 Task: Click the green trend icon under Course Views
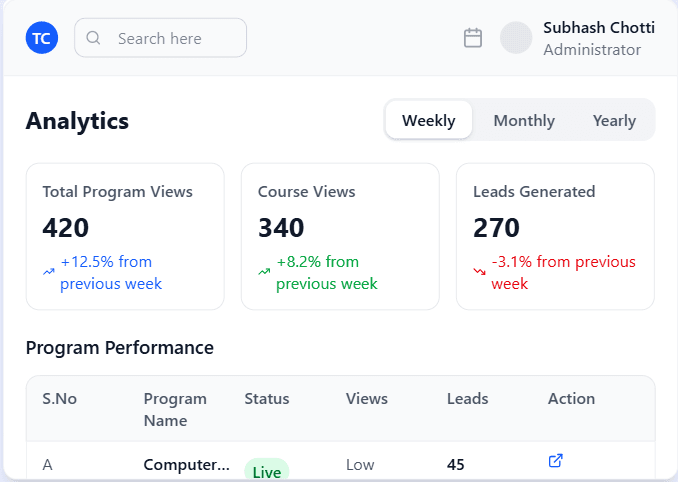[264, 271]
